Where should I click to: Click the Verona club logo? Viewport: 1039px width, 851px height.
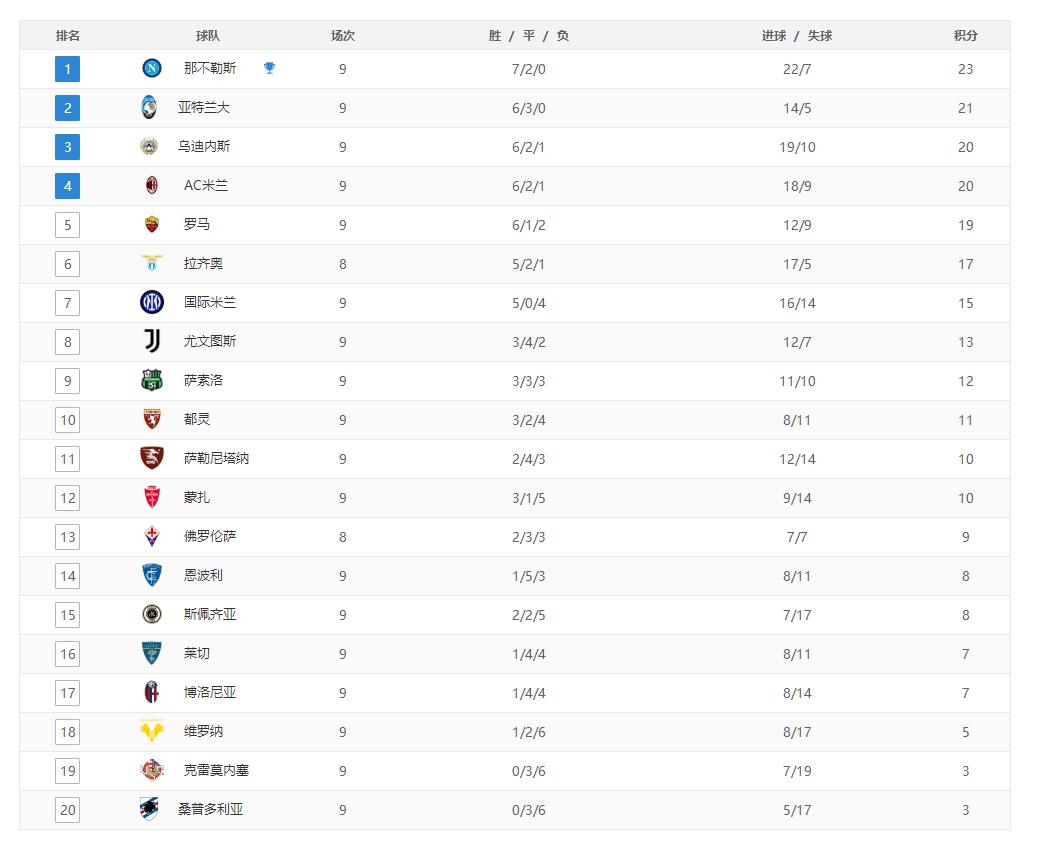[x=152, y=732]
